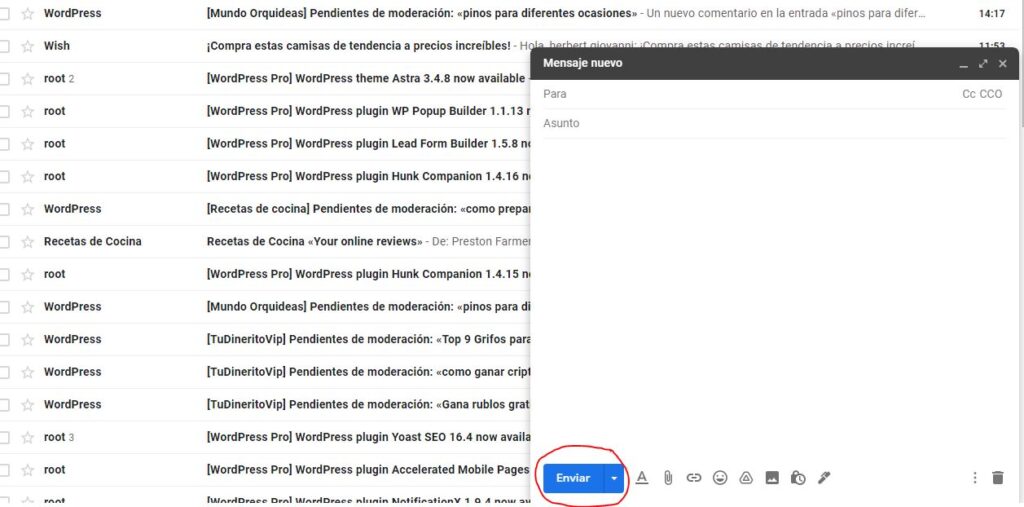
Task: Click the empty message body area
Action: point(775,297)
